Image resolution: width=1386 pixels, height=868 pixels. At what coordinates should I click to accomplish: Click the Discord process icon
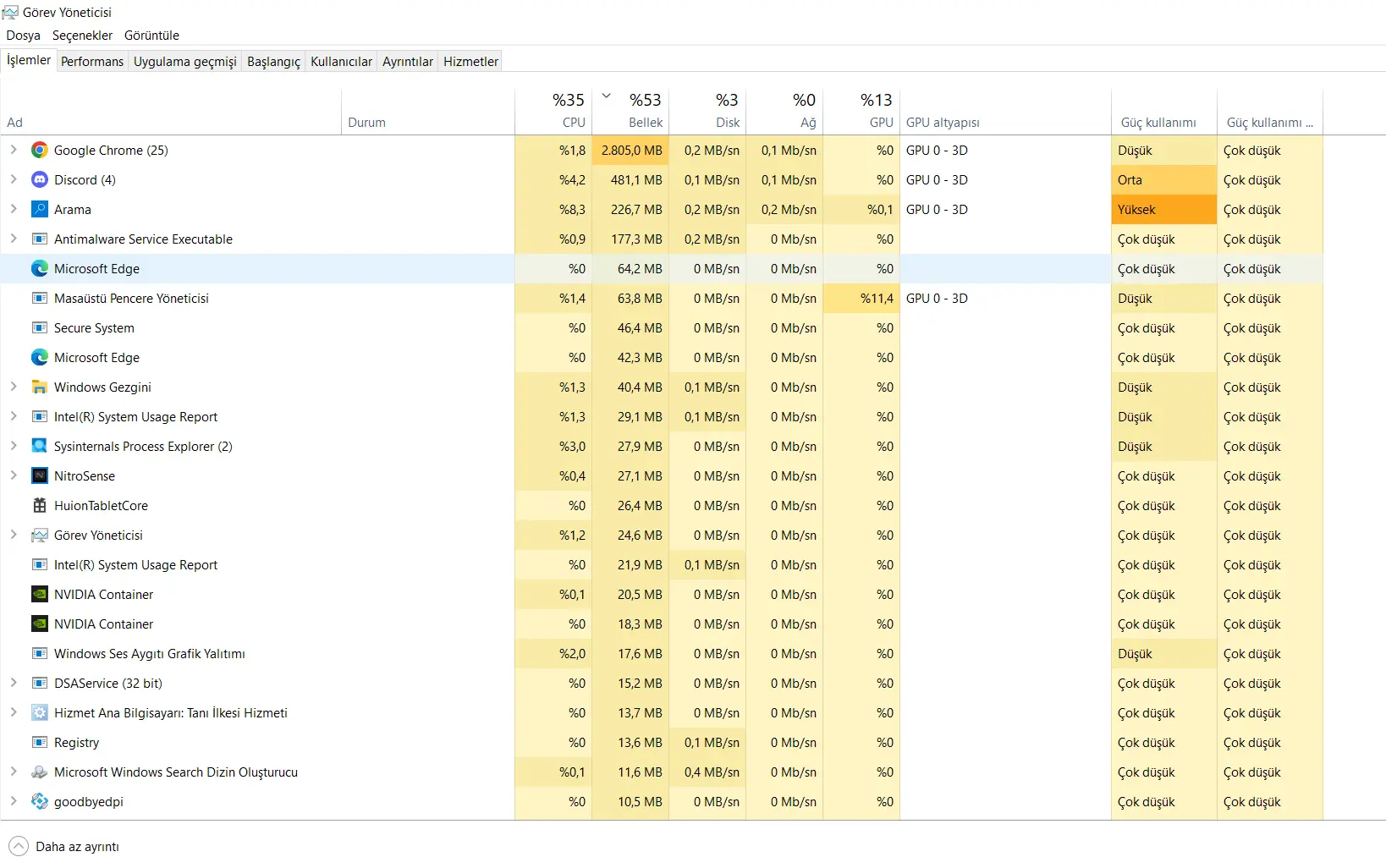click(39, 180)
